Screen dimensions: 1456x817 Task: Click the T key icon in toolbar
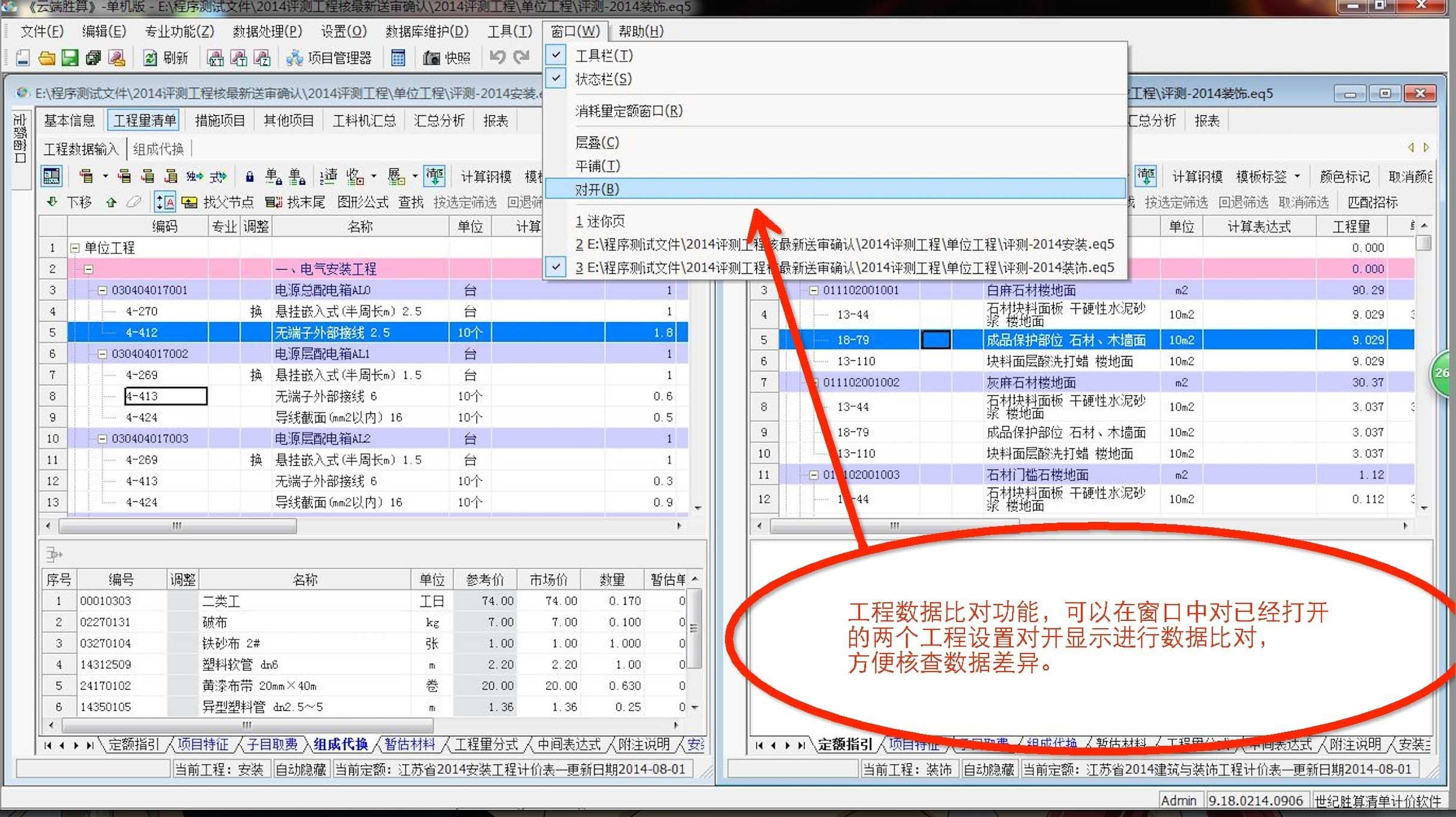(239, 58)
